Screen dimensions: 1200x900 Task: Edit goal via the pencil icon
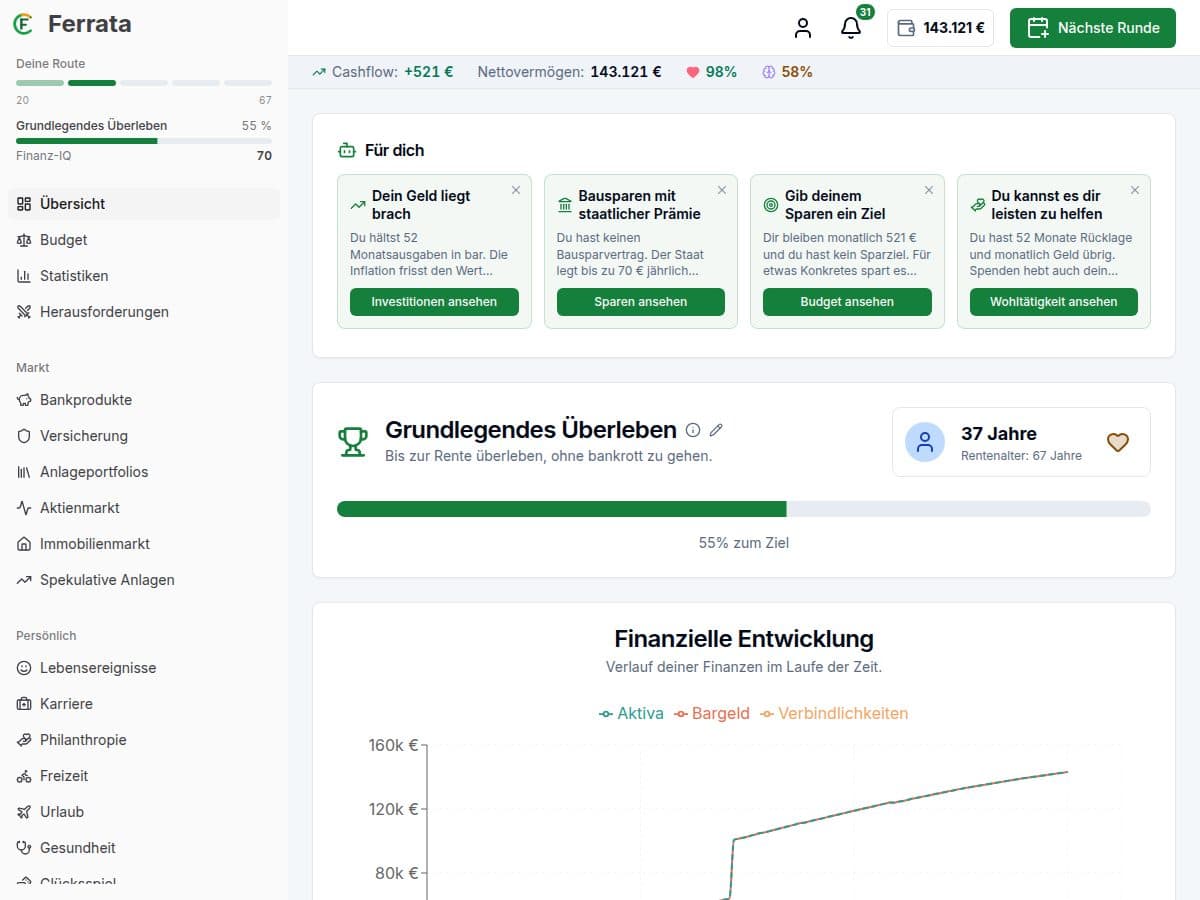click(x=716, y=430)
